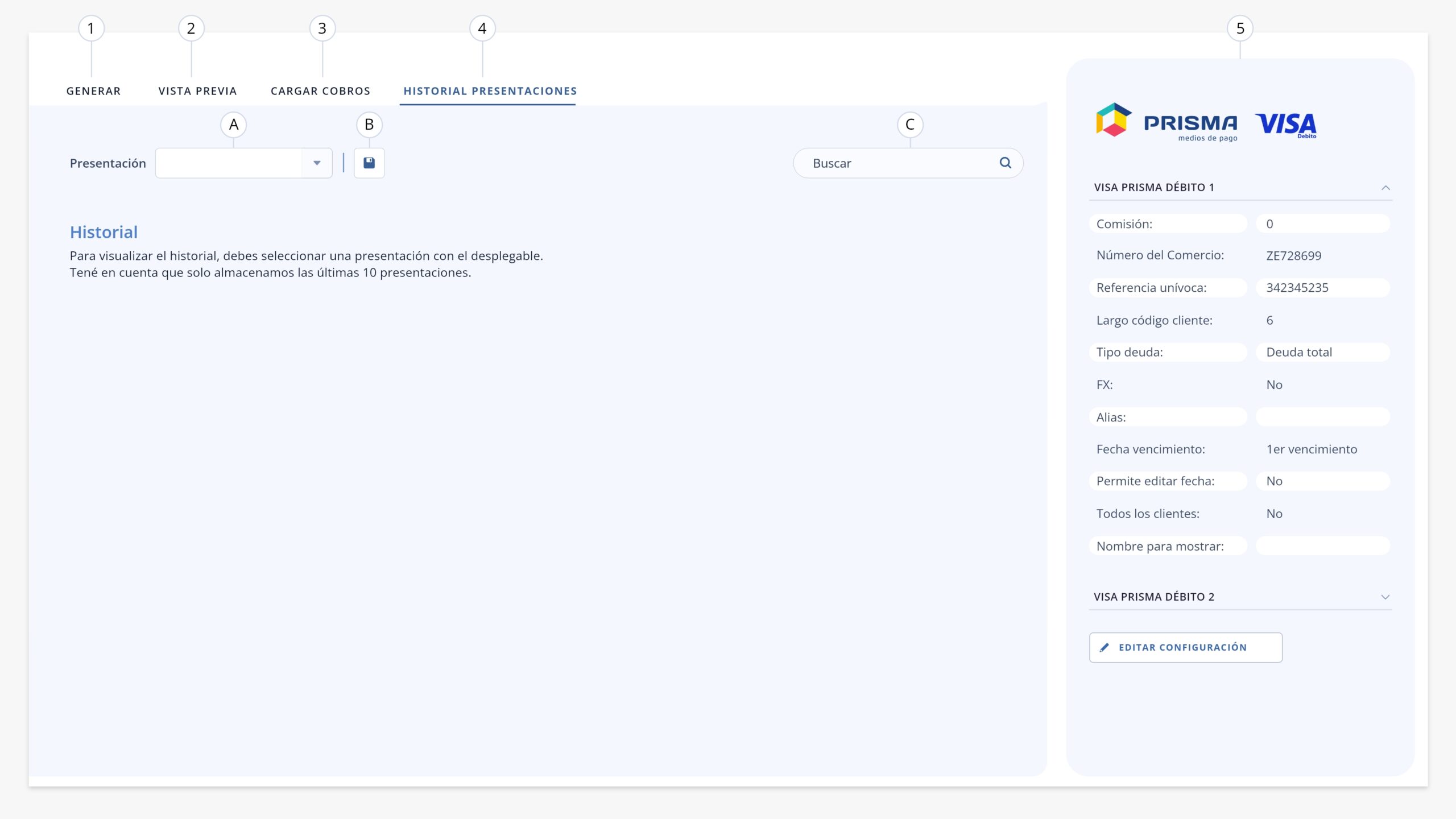1456x819 pixels.
Task: Switch to the Generar tab
Action: (x=93, y=91)
